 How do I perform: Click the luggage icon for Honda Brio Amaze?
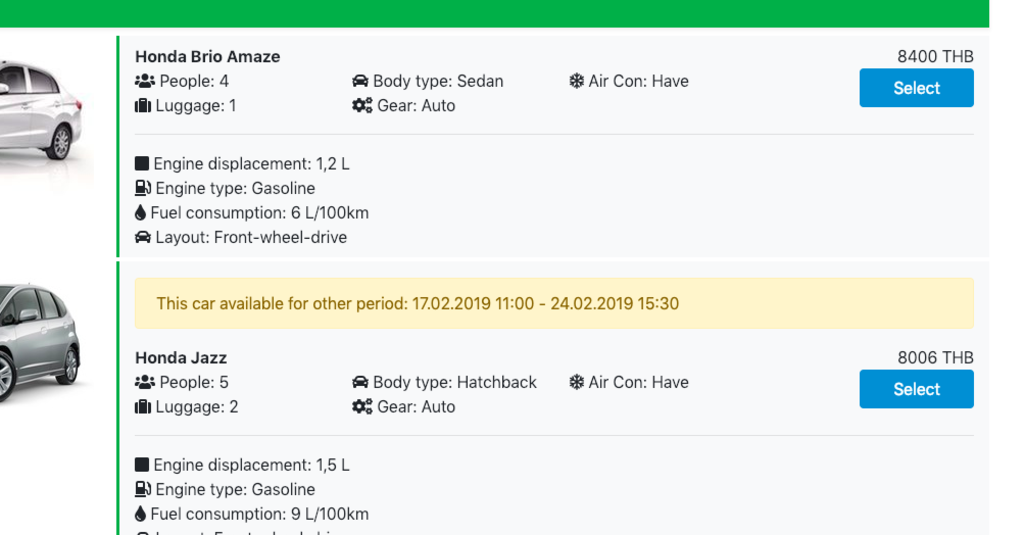(x=142, y=105)
